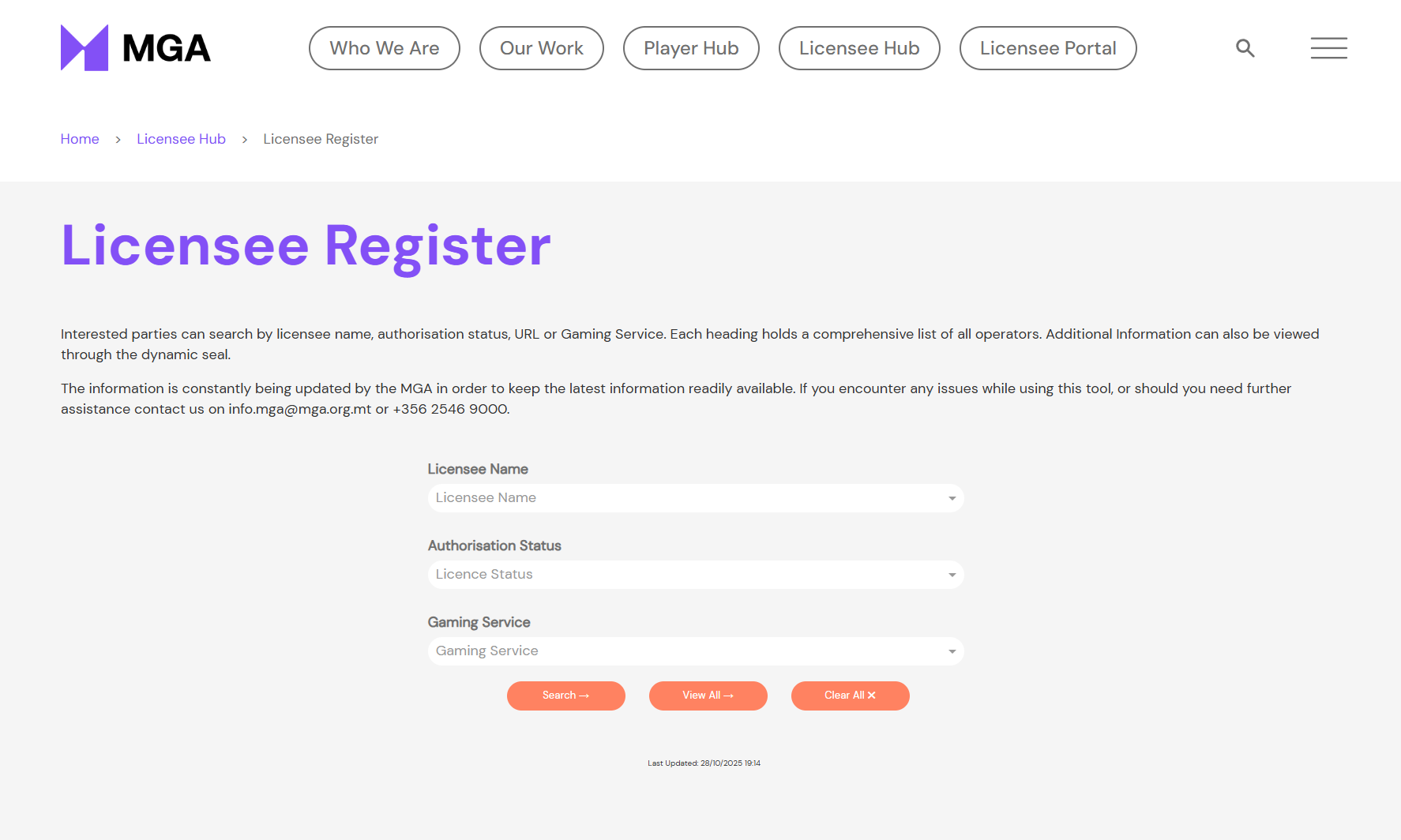Go to the Licensee Hub breadcrumb link
Screen dimensions: 1401x840
click(181, 139)
